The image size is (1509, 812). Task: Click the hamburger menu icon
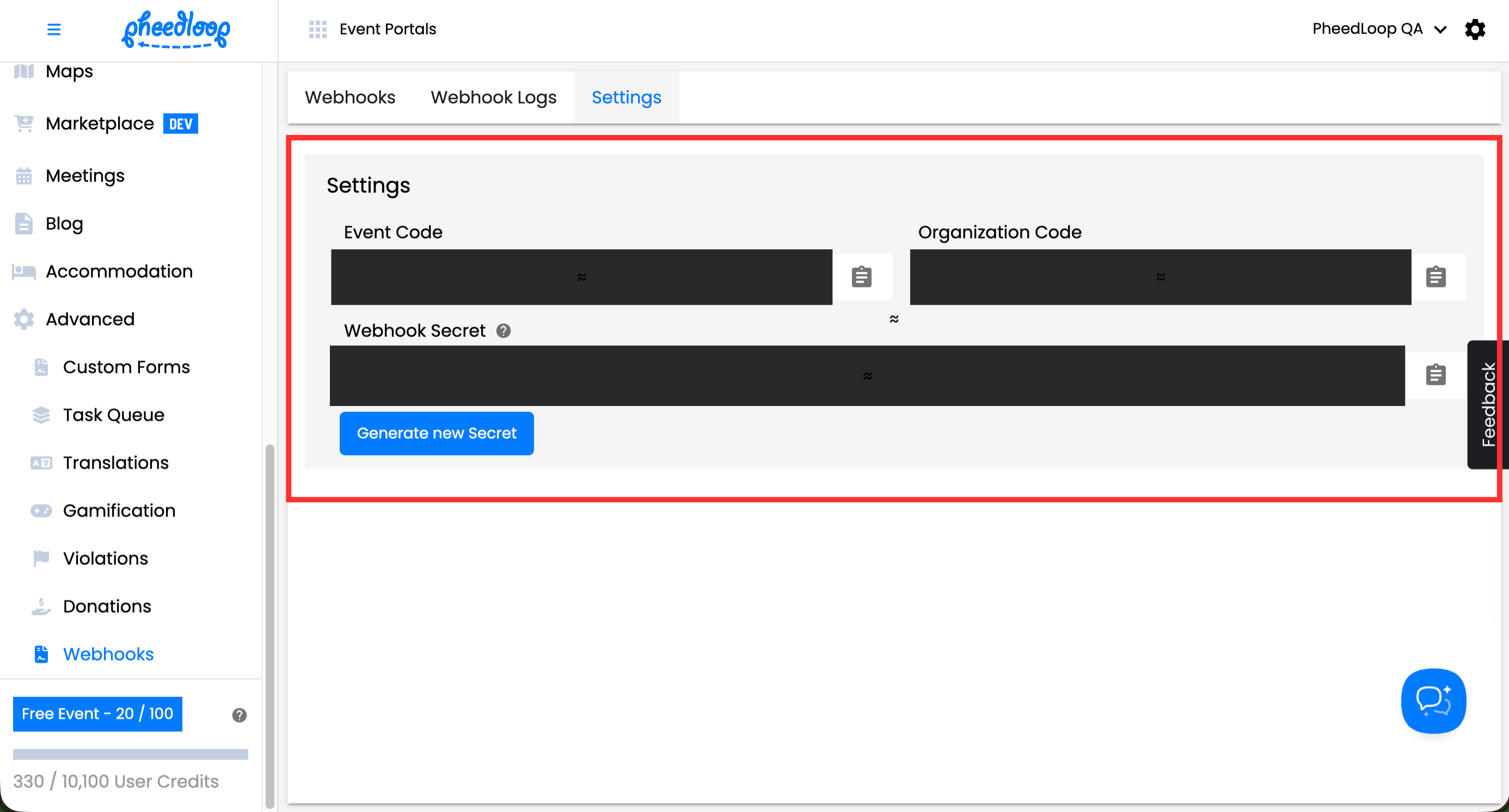point(53,29)
